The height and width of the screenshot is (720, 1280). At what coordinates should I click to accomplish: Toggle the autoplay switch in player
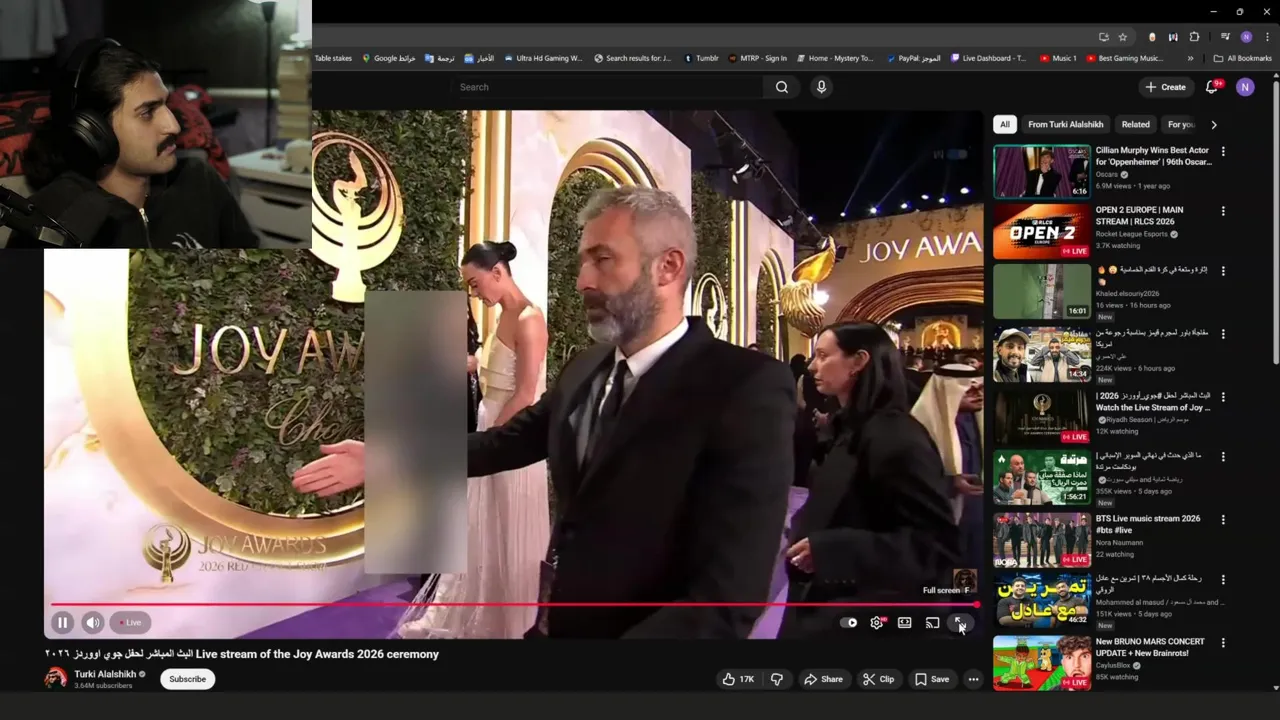coord(849,622)
